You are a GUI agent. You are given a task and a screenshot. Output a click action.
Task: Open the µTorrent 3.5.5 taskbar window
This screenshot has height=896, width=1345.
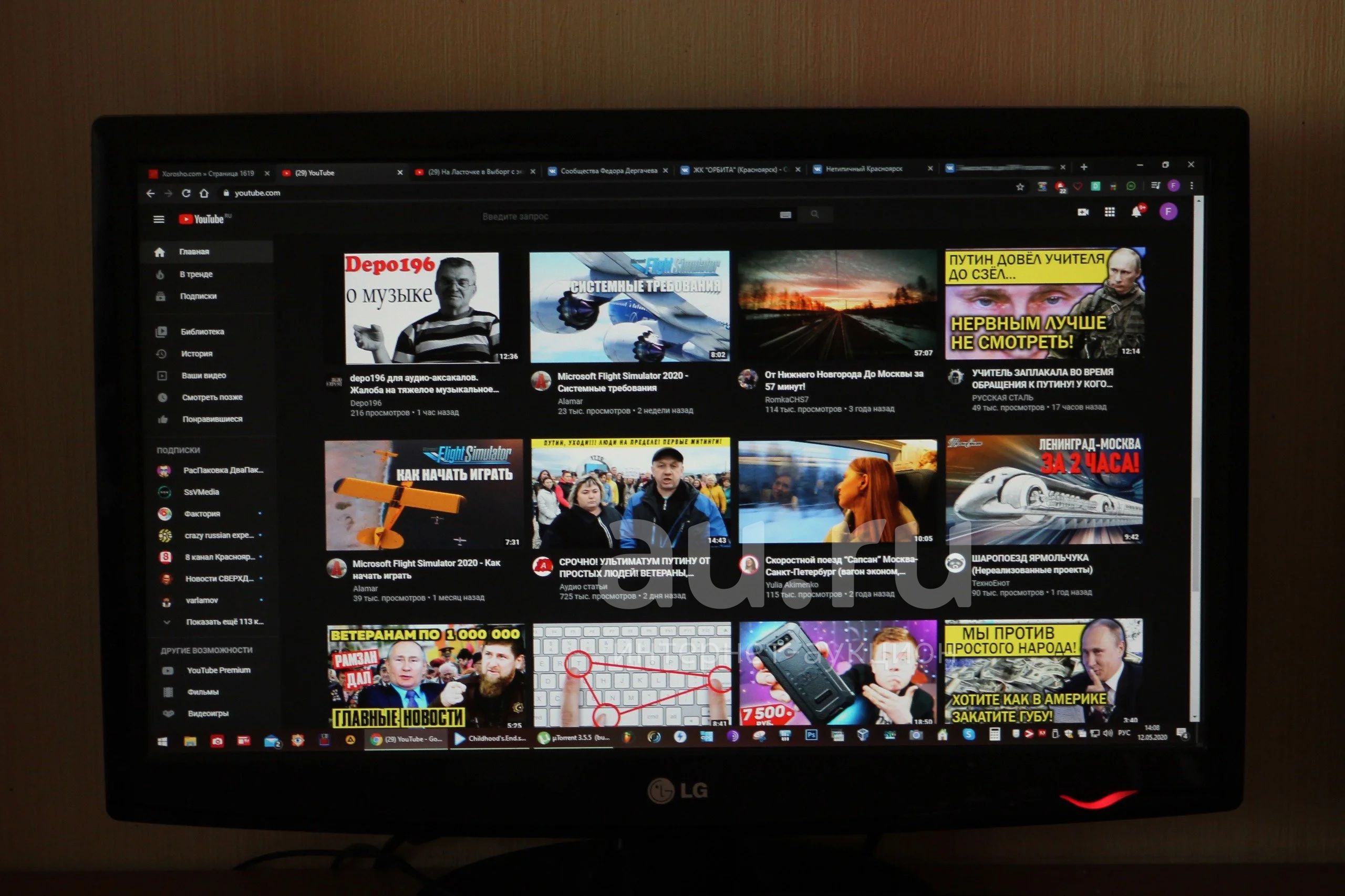pos(574,738)
